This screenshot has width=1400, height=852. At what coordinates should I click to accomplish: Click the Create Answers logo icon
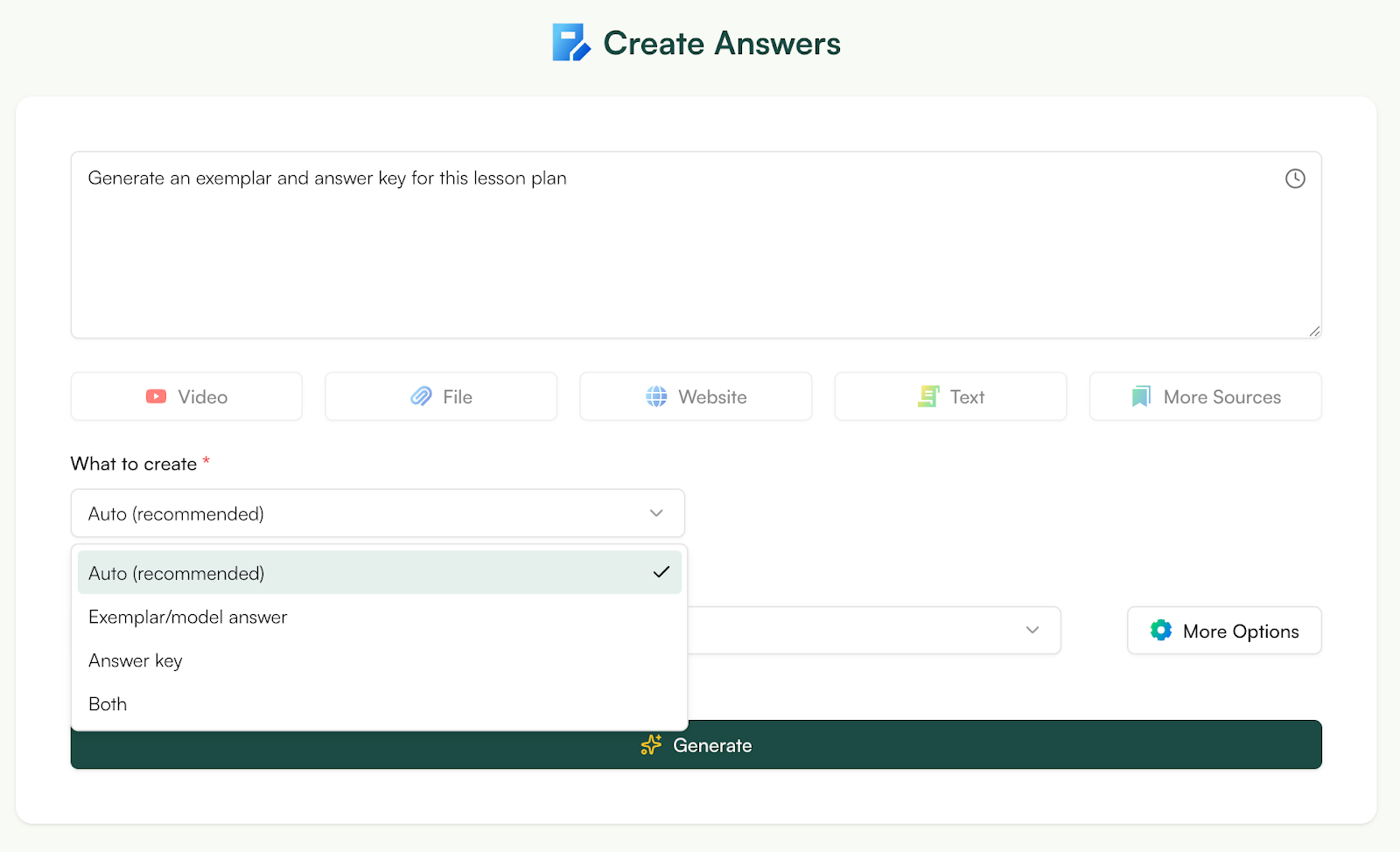click(x=570, y=42)
